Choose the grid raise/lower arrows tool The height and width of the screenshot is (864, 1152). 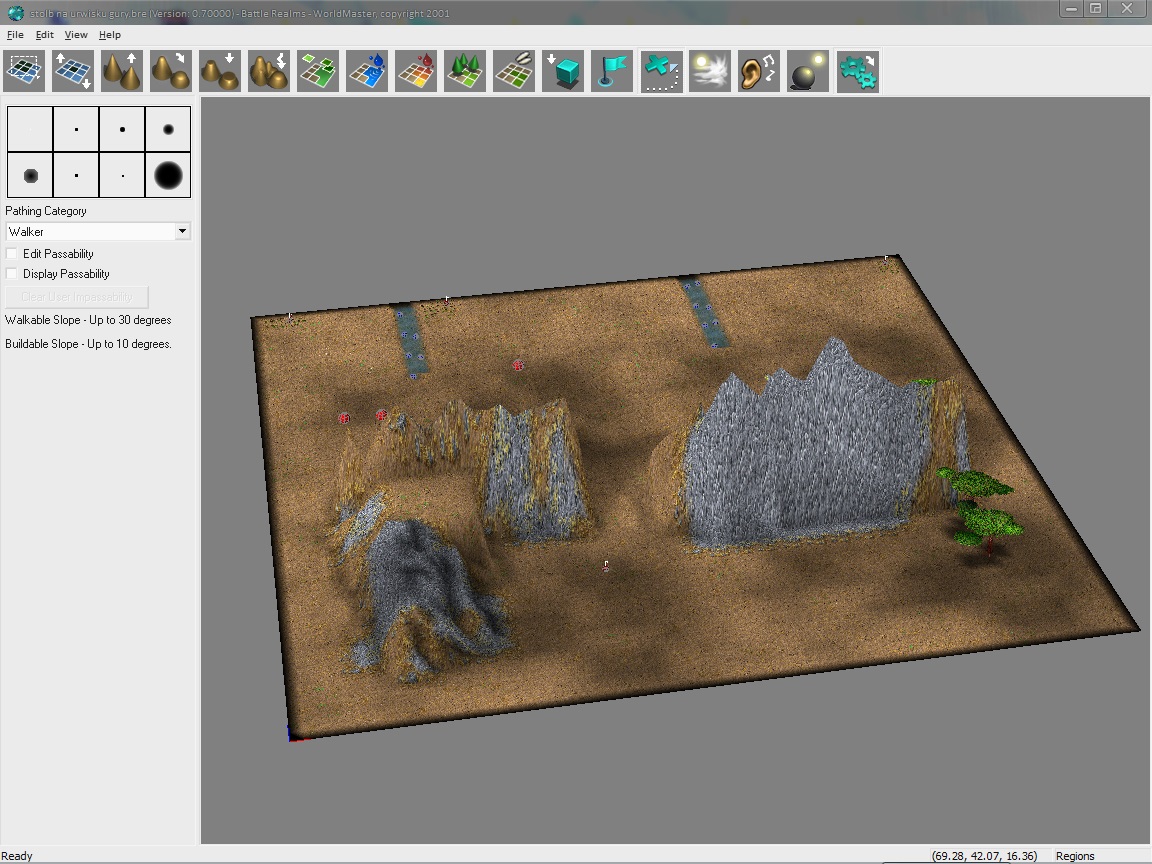point(73,71)
